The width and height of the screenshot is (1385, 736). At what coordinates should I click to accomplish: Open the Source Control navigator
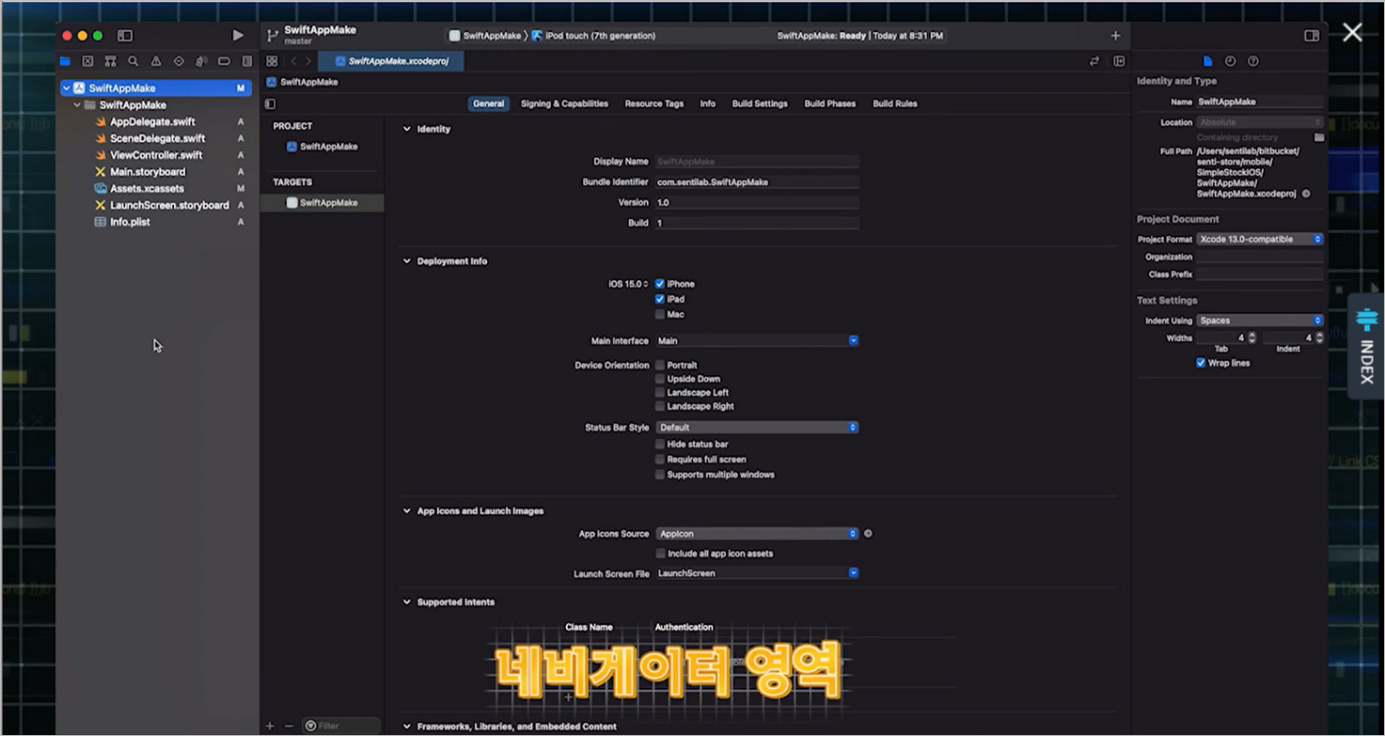tap(88, 61)
